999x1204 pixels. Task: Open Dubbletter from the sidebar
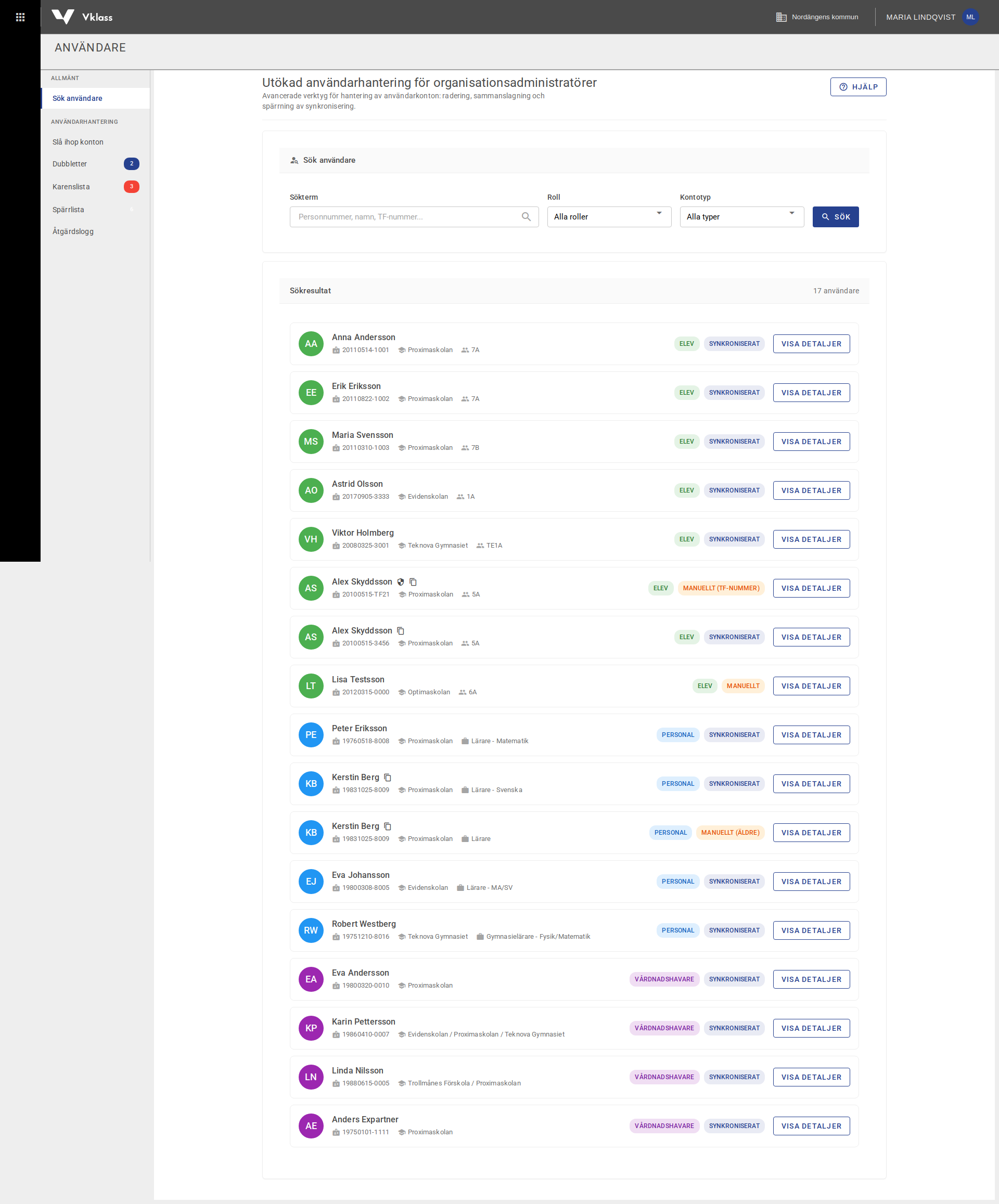70,163
